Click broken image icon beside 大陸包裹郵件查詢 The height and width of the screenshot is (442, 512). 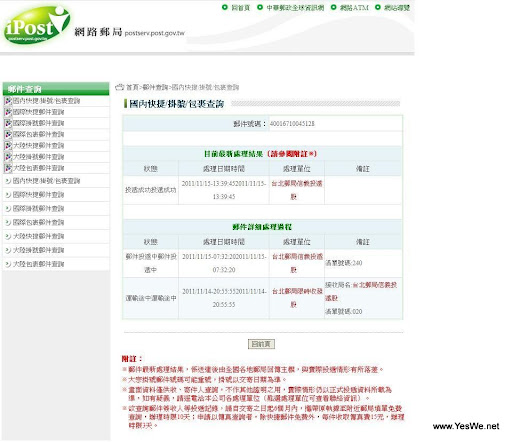[8, 168]
